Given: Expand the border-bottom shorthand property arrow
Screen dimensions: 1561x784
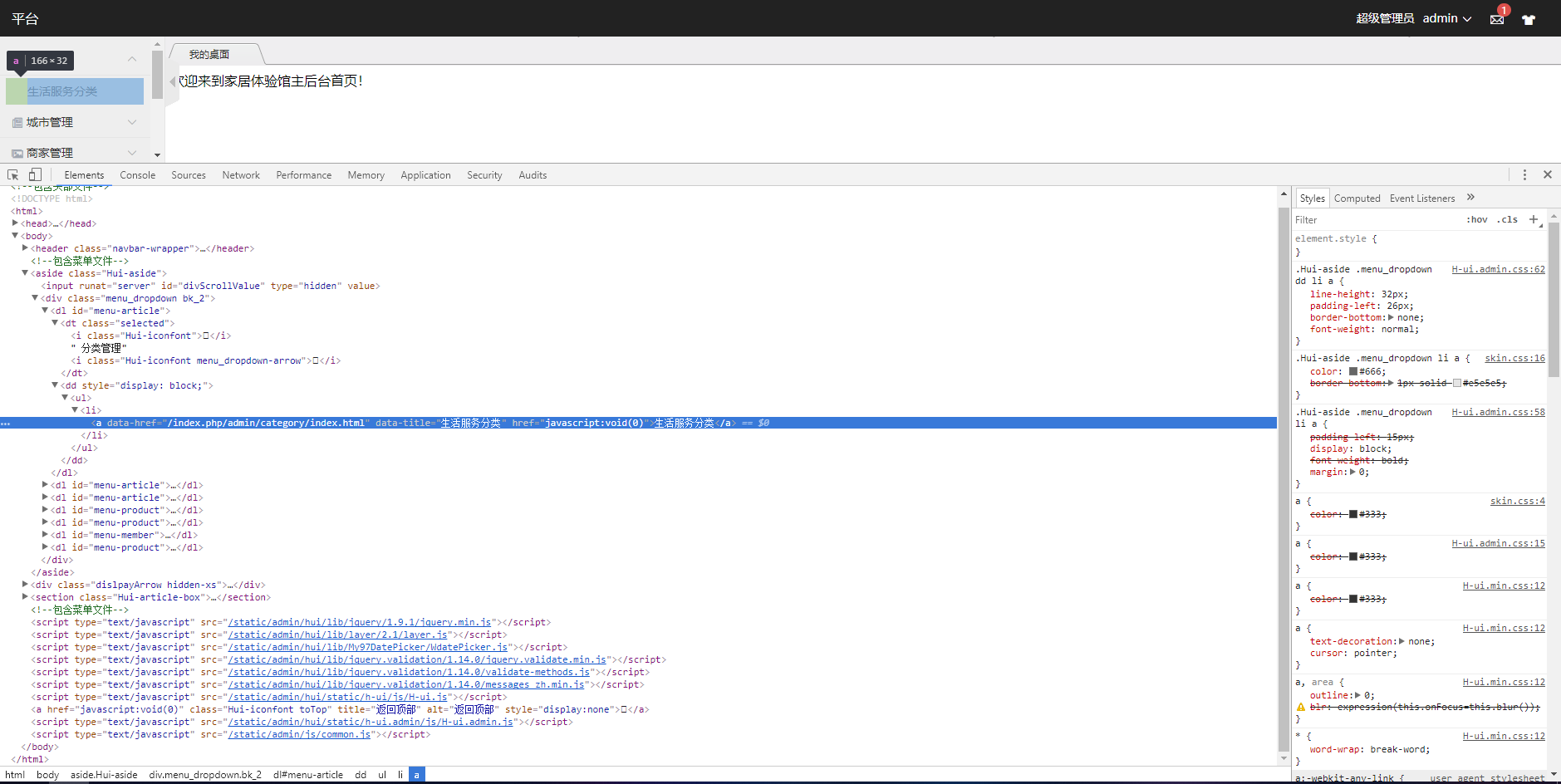Looking at the screenshot, I should (1391, 317).
